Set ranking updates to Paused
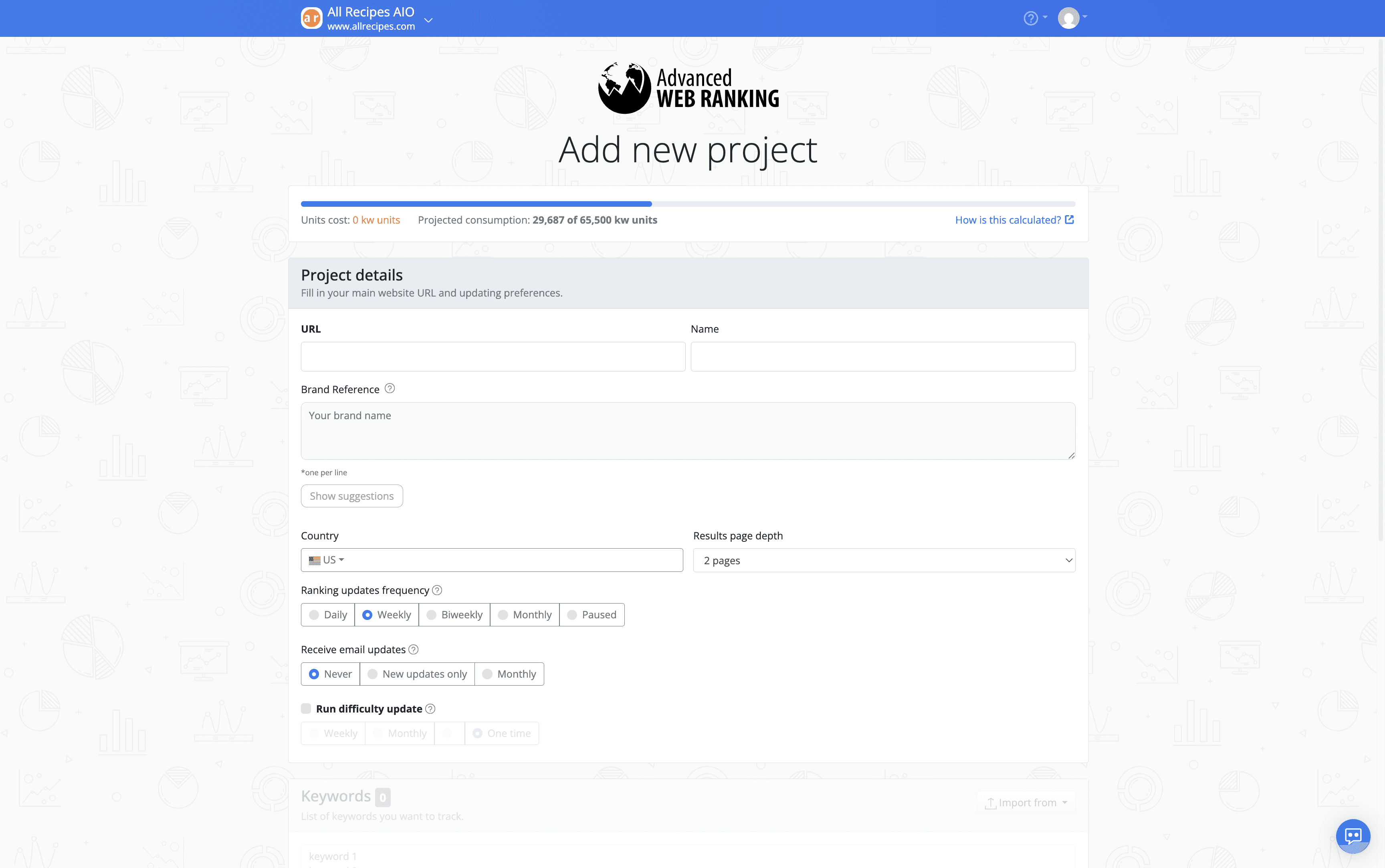The width and height of the screenshot is (1385, 868). (592, 615)
